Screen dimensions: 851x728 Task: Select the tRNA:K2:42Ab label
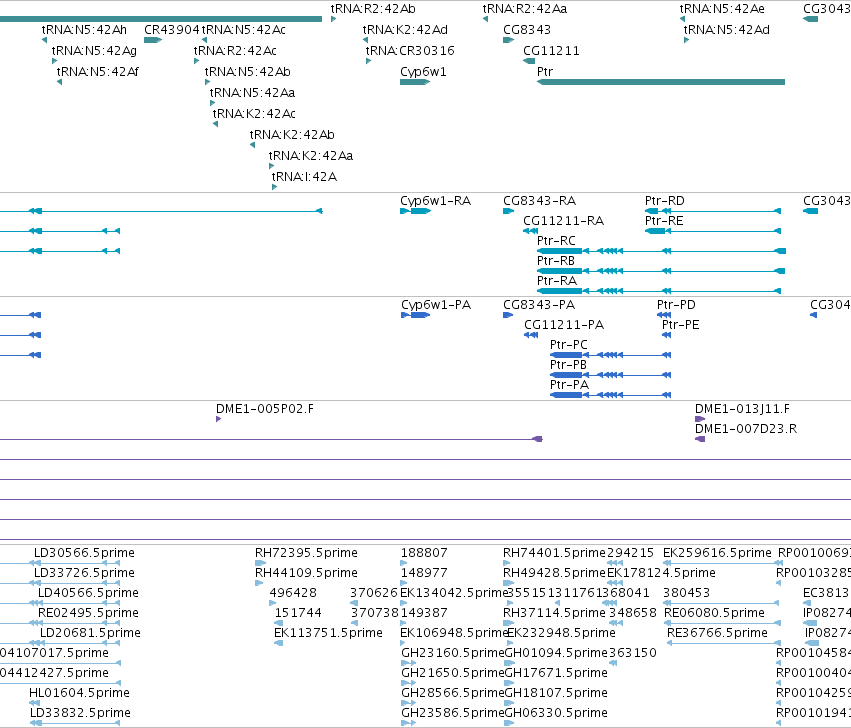point(292,135)
